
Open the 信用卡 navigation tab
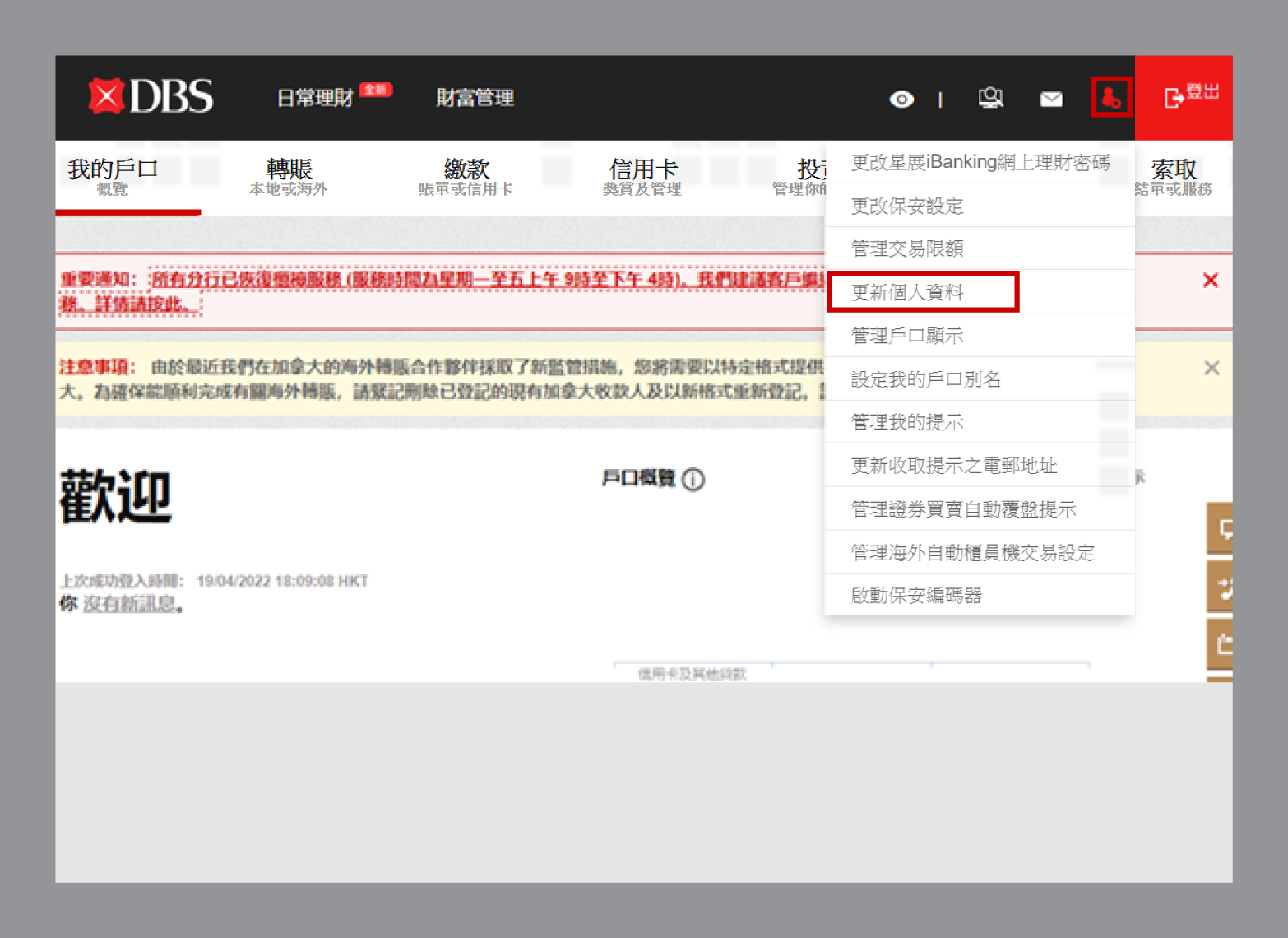pos(642,177)
